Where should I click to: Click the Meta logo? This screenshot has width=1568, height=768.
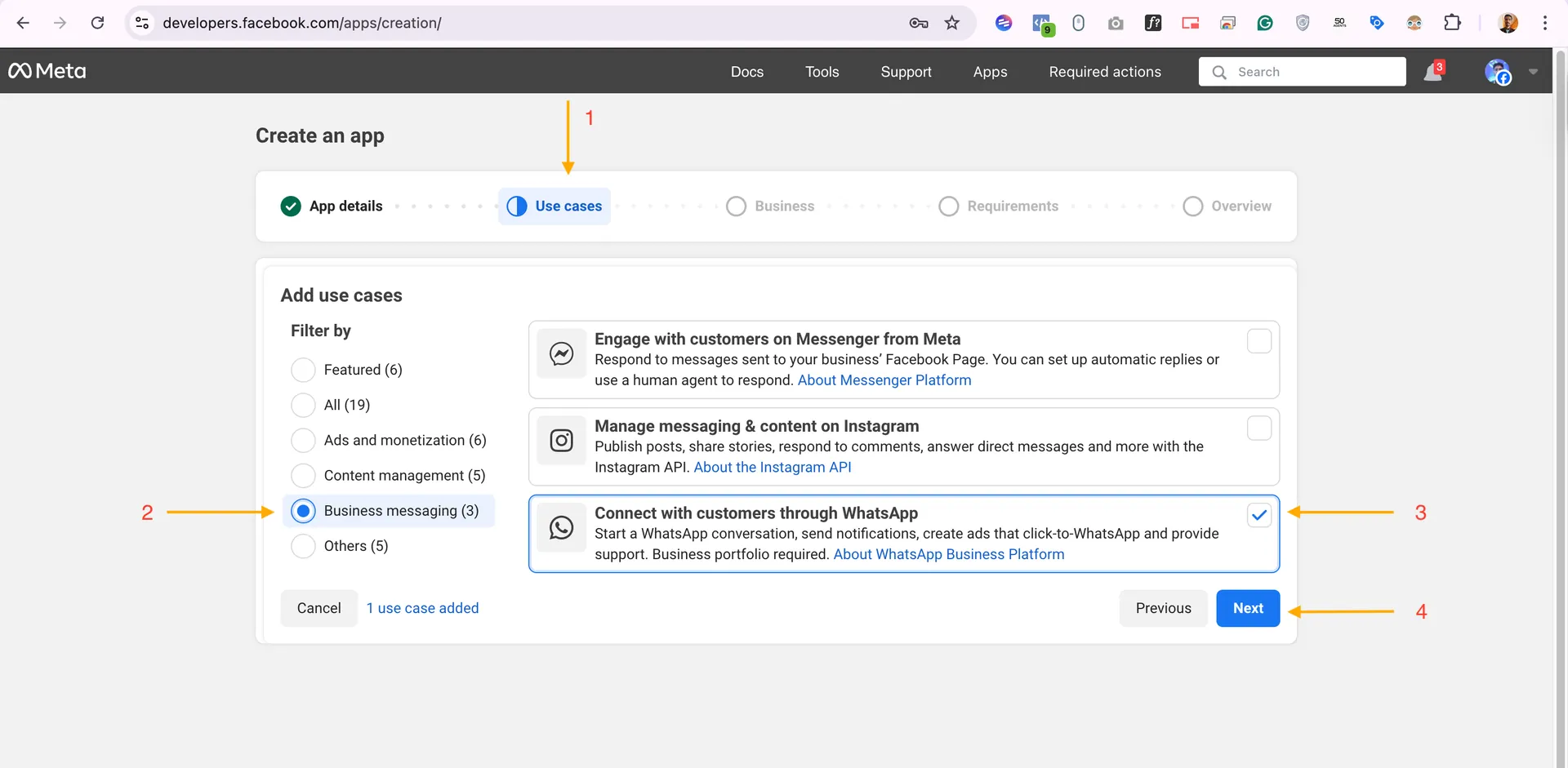tap(47, 71)
